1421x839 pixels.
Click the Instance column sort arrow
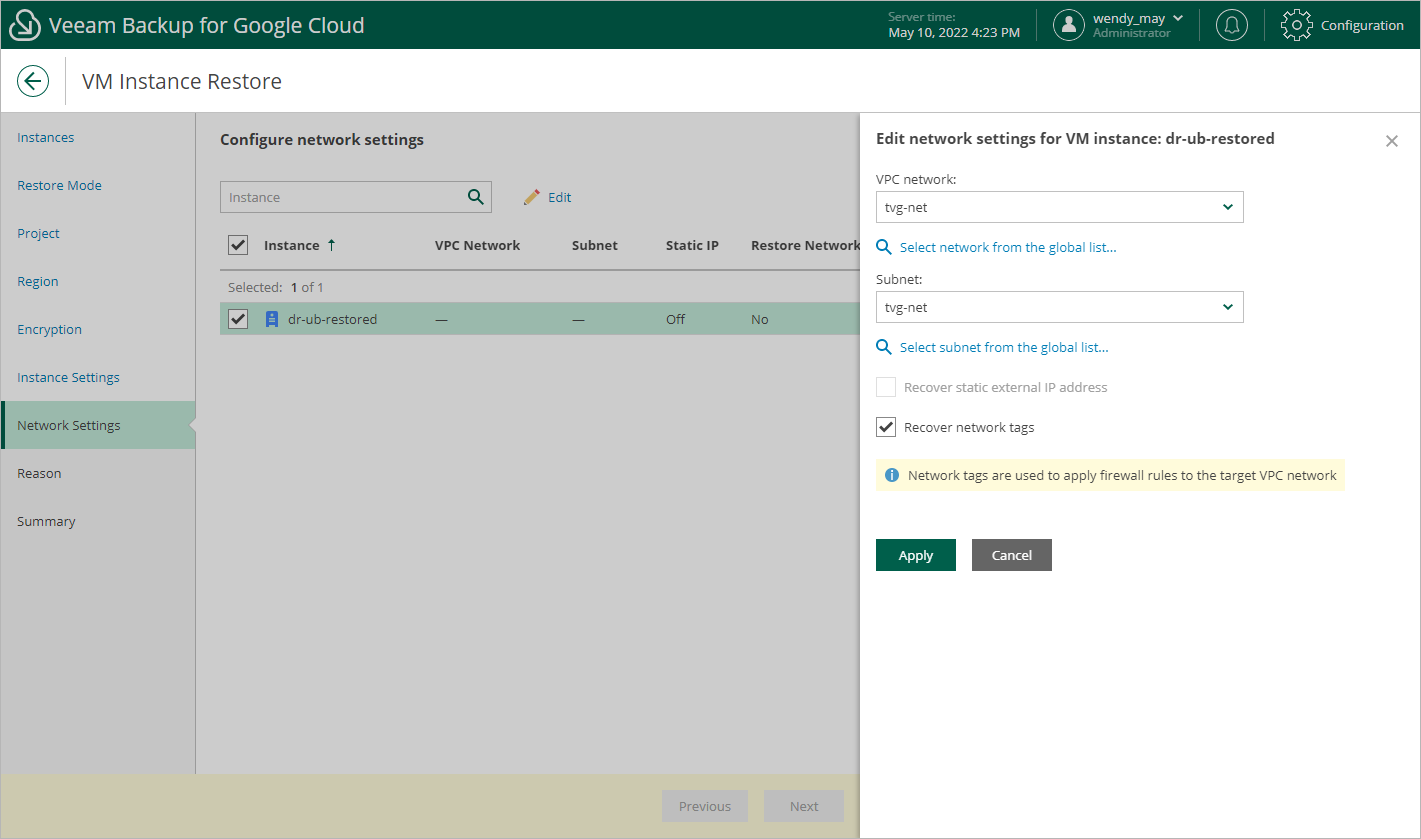point(331,245)
